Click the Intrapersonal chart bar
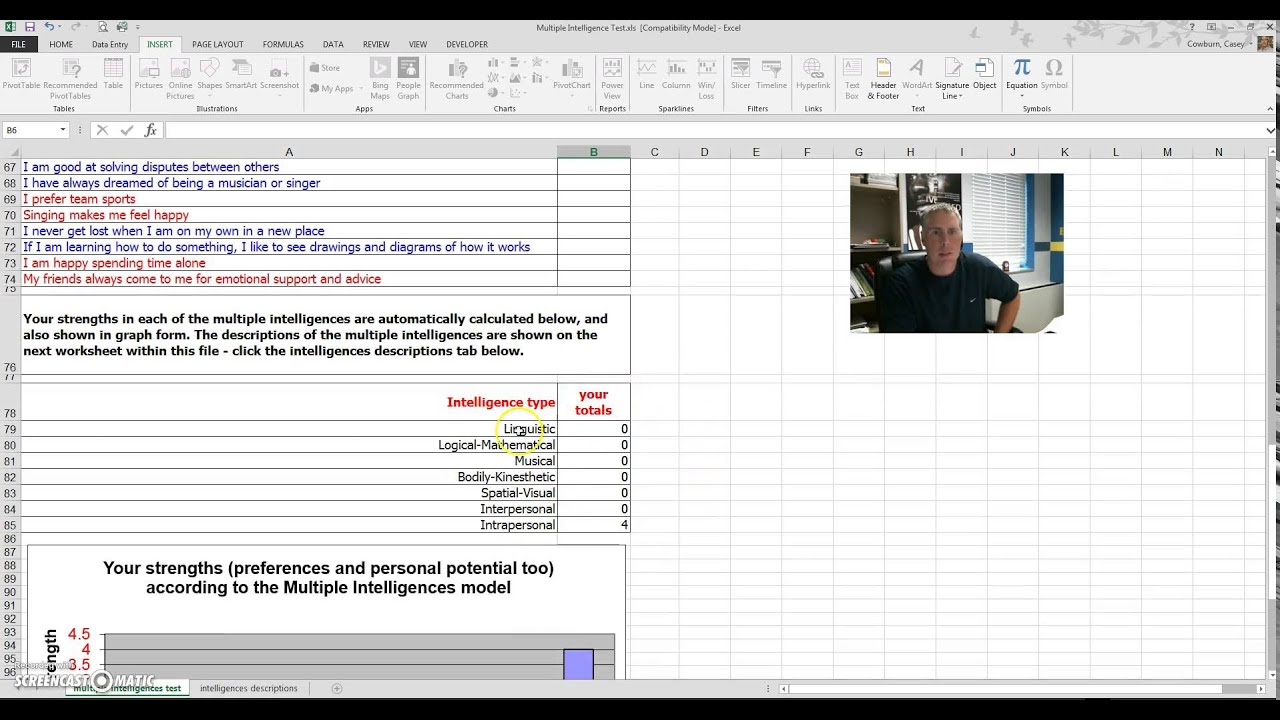1280x720 pixels. click(578, 664)
